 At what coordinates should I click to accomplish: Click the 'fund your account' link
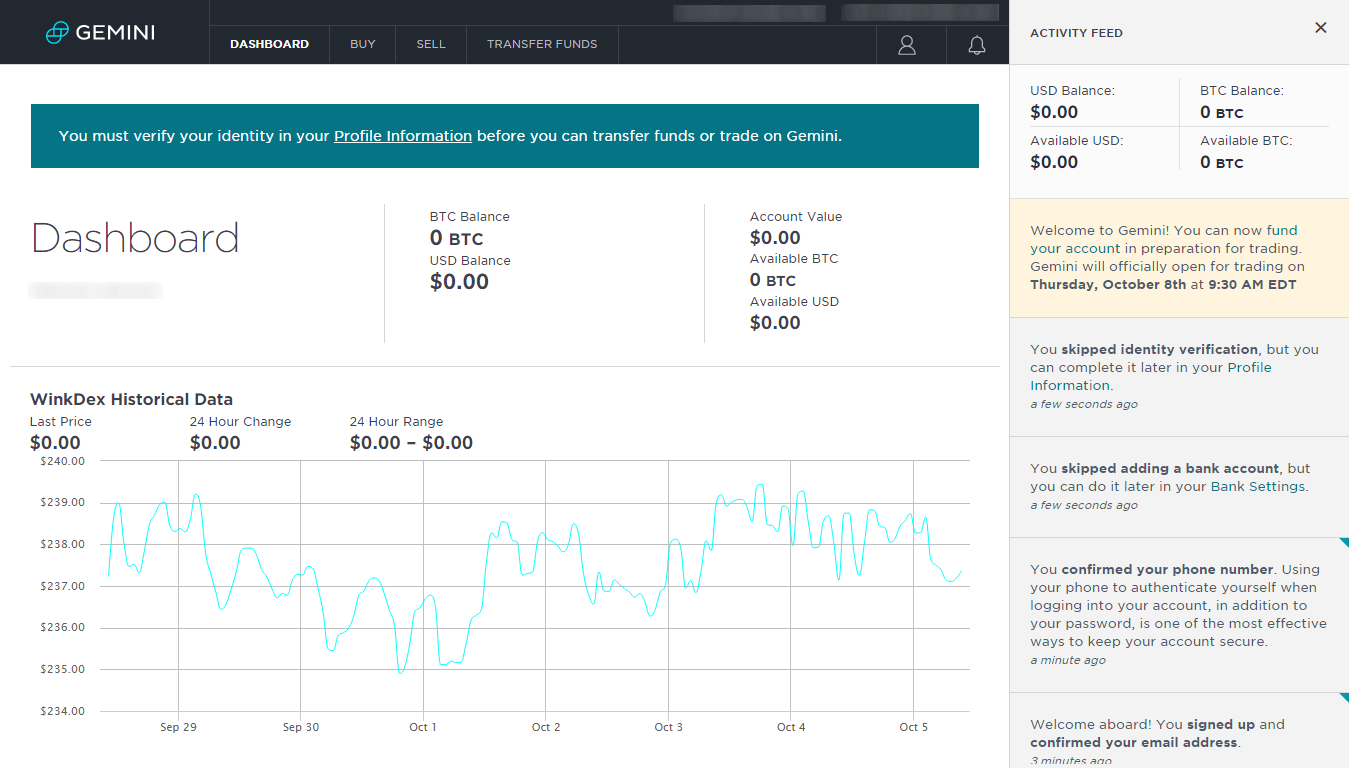1164,239
